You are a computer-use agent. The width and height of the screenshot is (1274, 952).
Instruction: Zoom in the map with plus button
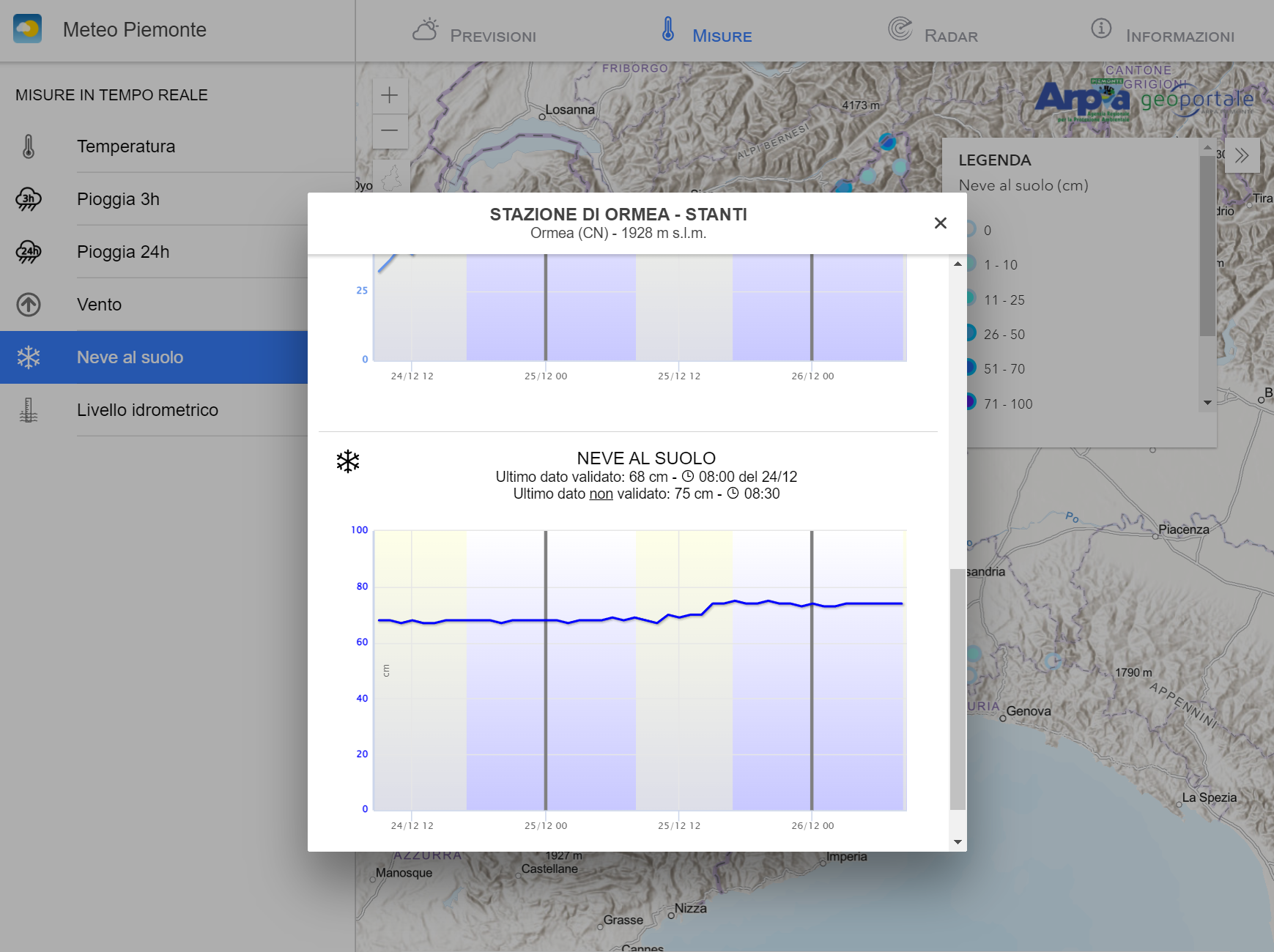[x=390, y=95]
